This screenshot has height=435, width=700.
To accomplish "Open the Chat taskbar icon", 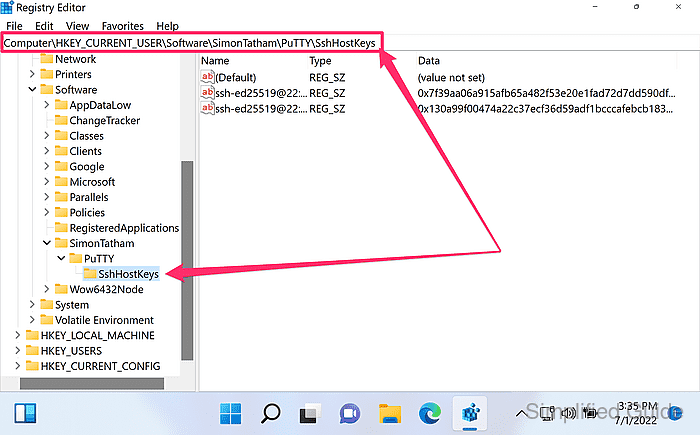I will 350,414.
